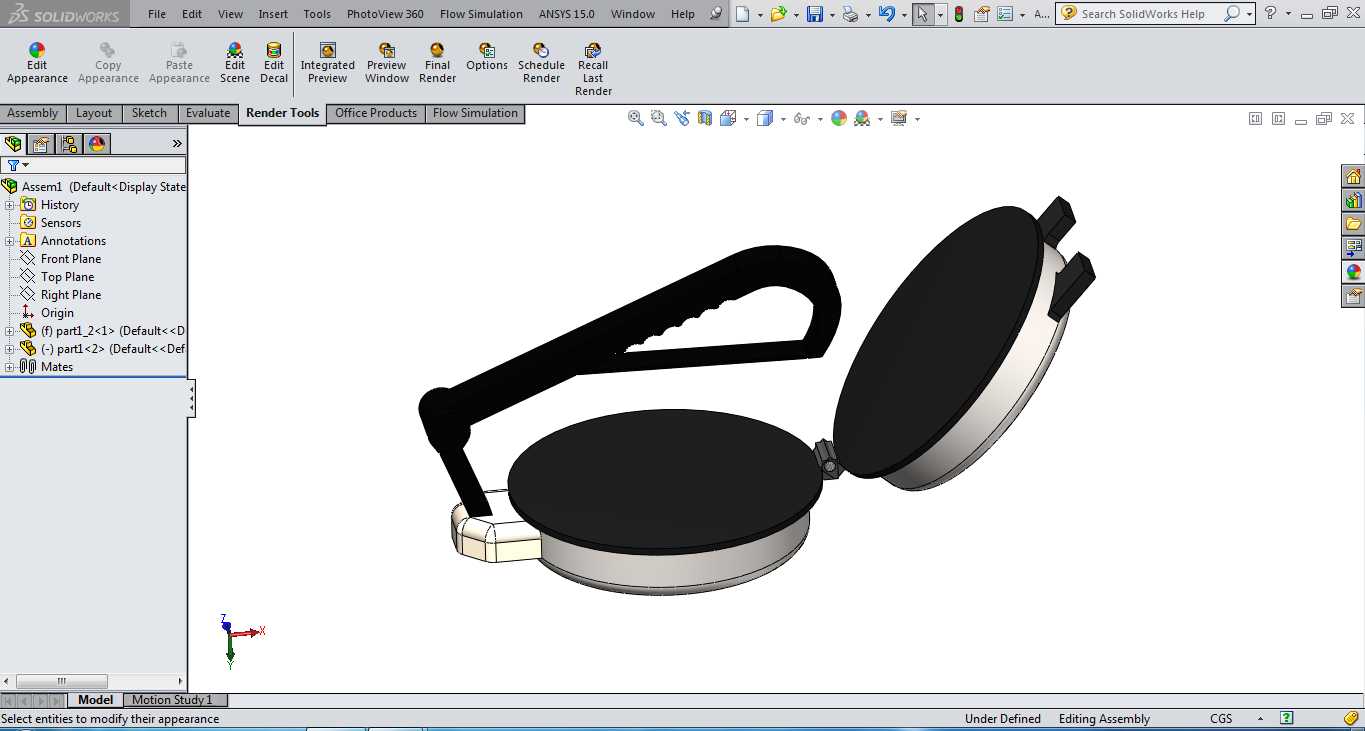Toggle the Section View tool
The image size is (1365, 731).
tap(705, 118)
